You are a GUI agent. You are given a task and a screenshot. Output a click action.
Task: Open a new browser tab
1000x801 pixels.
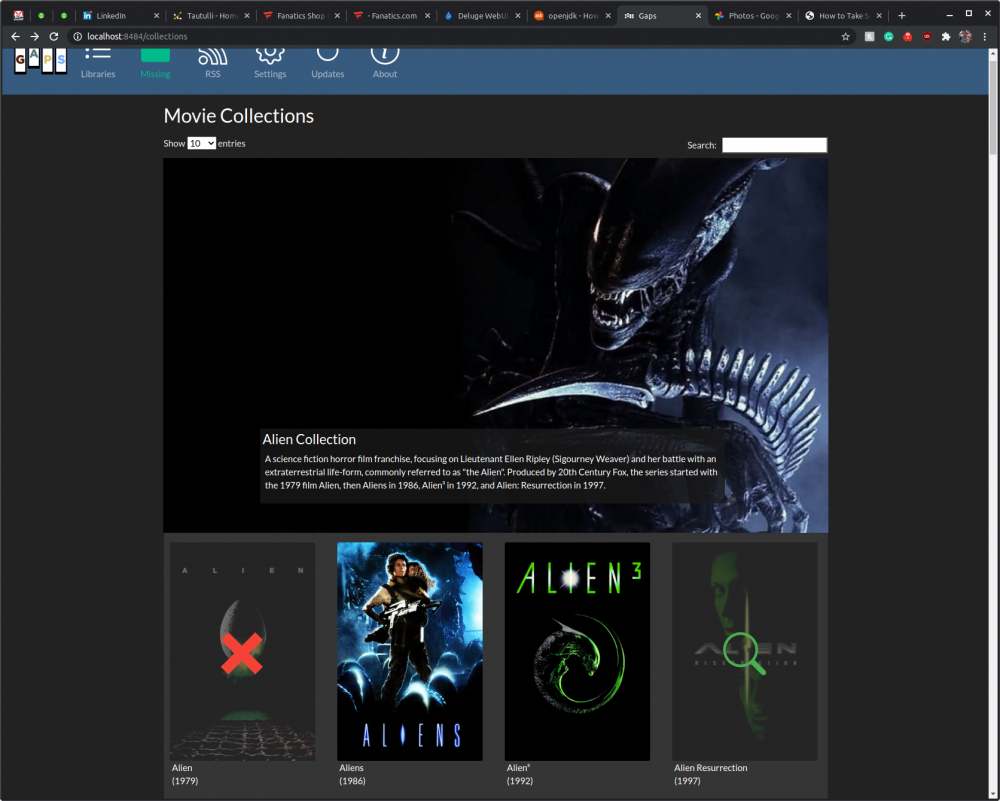pos(902,15)
